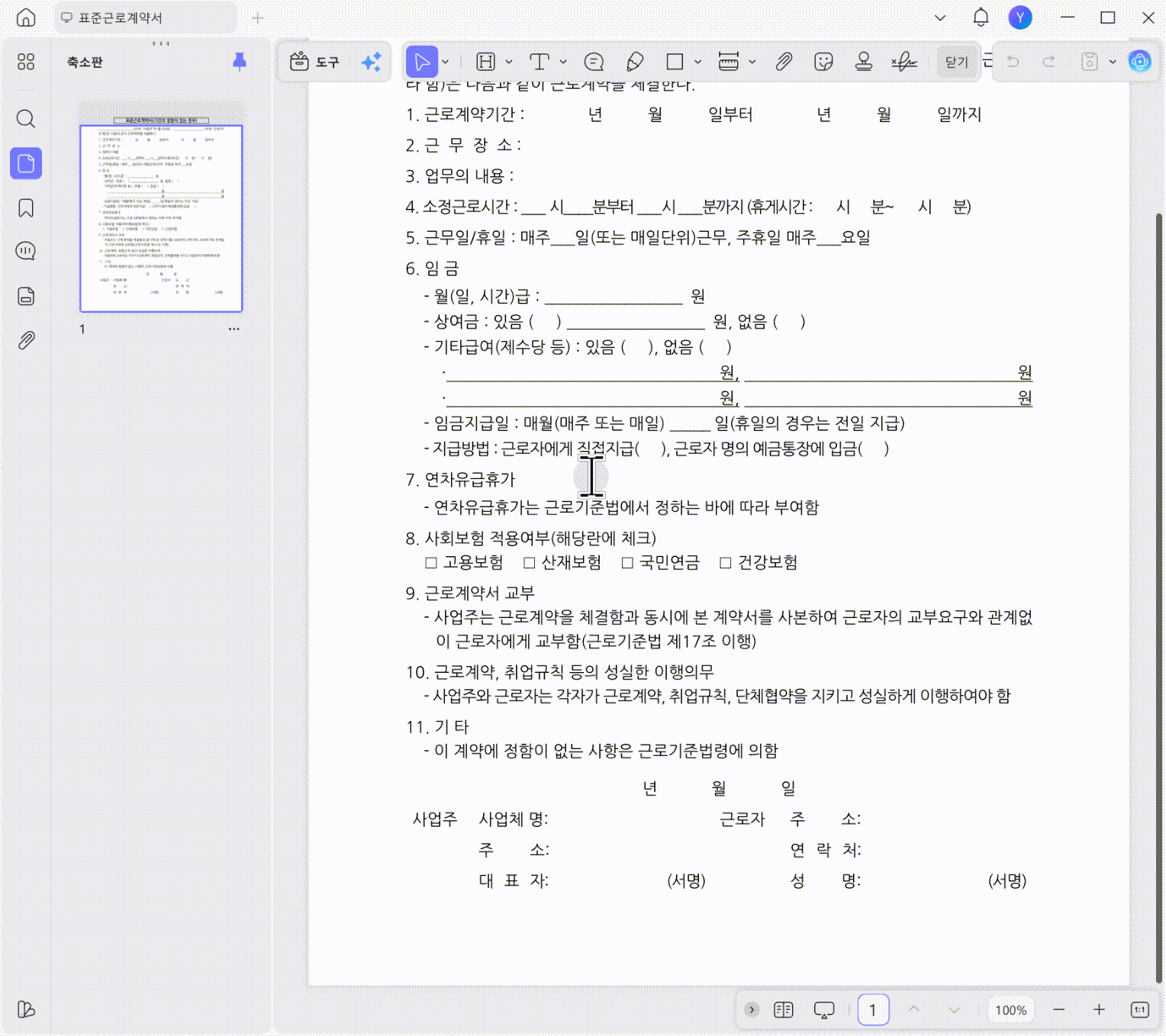Image resolution: width=1166 pixels, height=1036 pixels.
Task: Click the '6. 임 금' heading
Action: coord(432,269)
